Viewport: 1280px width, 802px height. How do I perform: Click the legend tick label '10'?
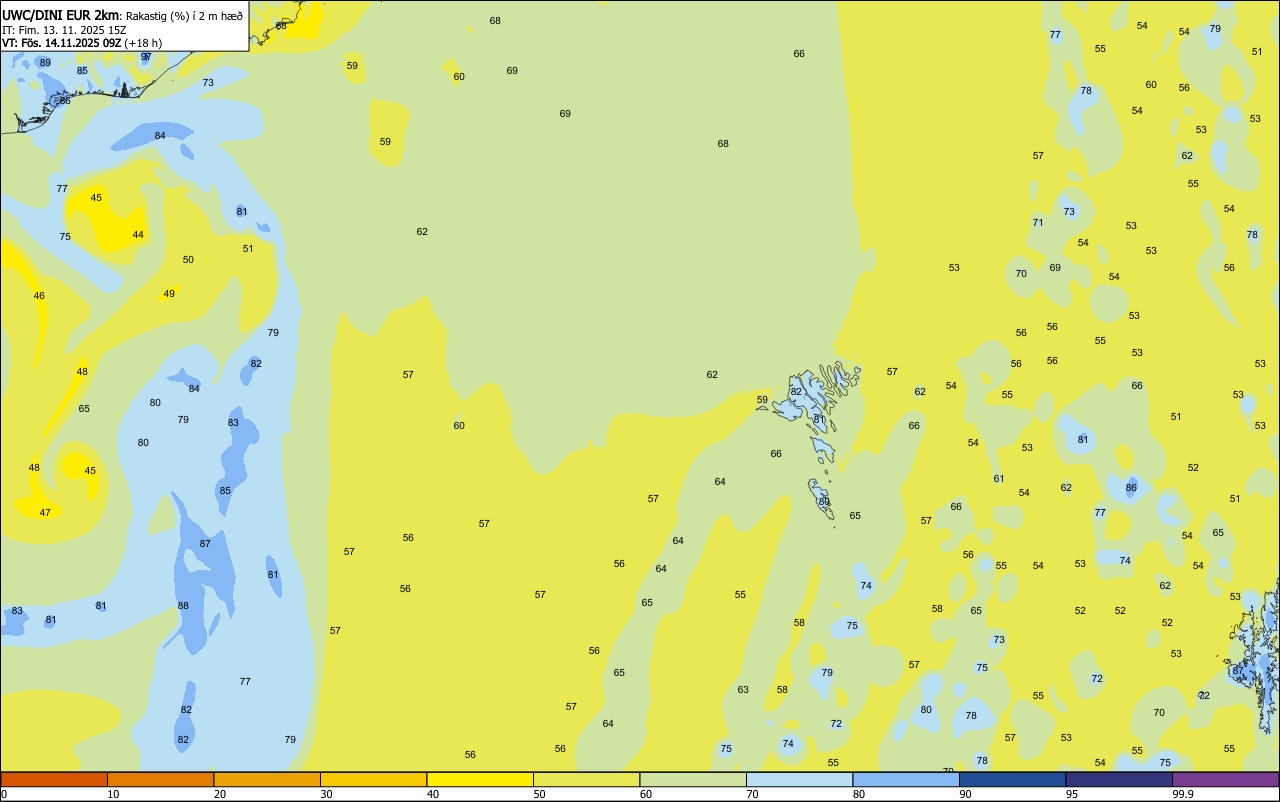(114, 794)
